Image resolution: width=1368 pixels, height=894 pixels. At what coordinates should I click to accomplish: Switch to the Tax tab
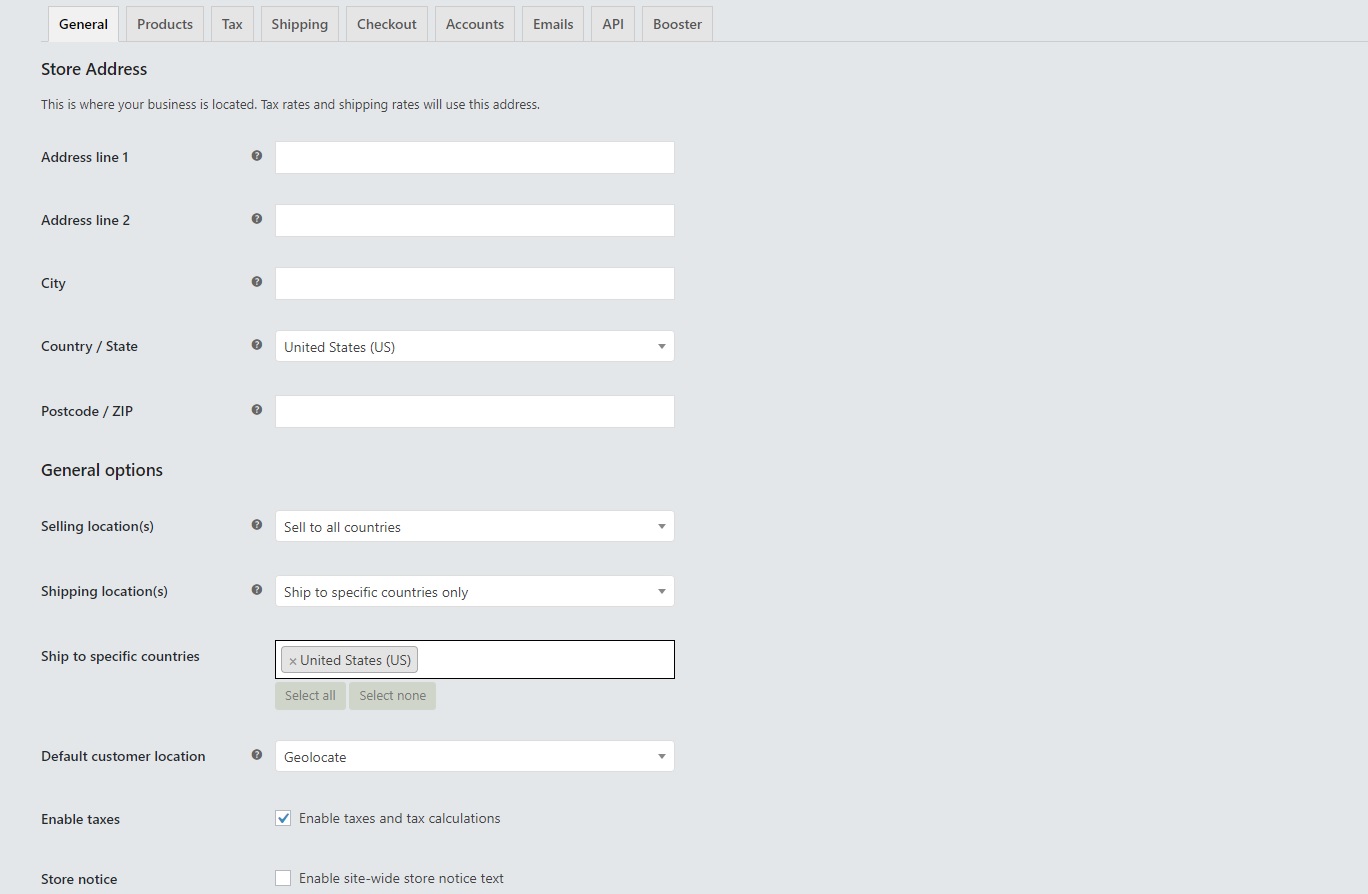tap(232, 24)
